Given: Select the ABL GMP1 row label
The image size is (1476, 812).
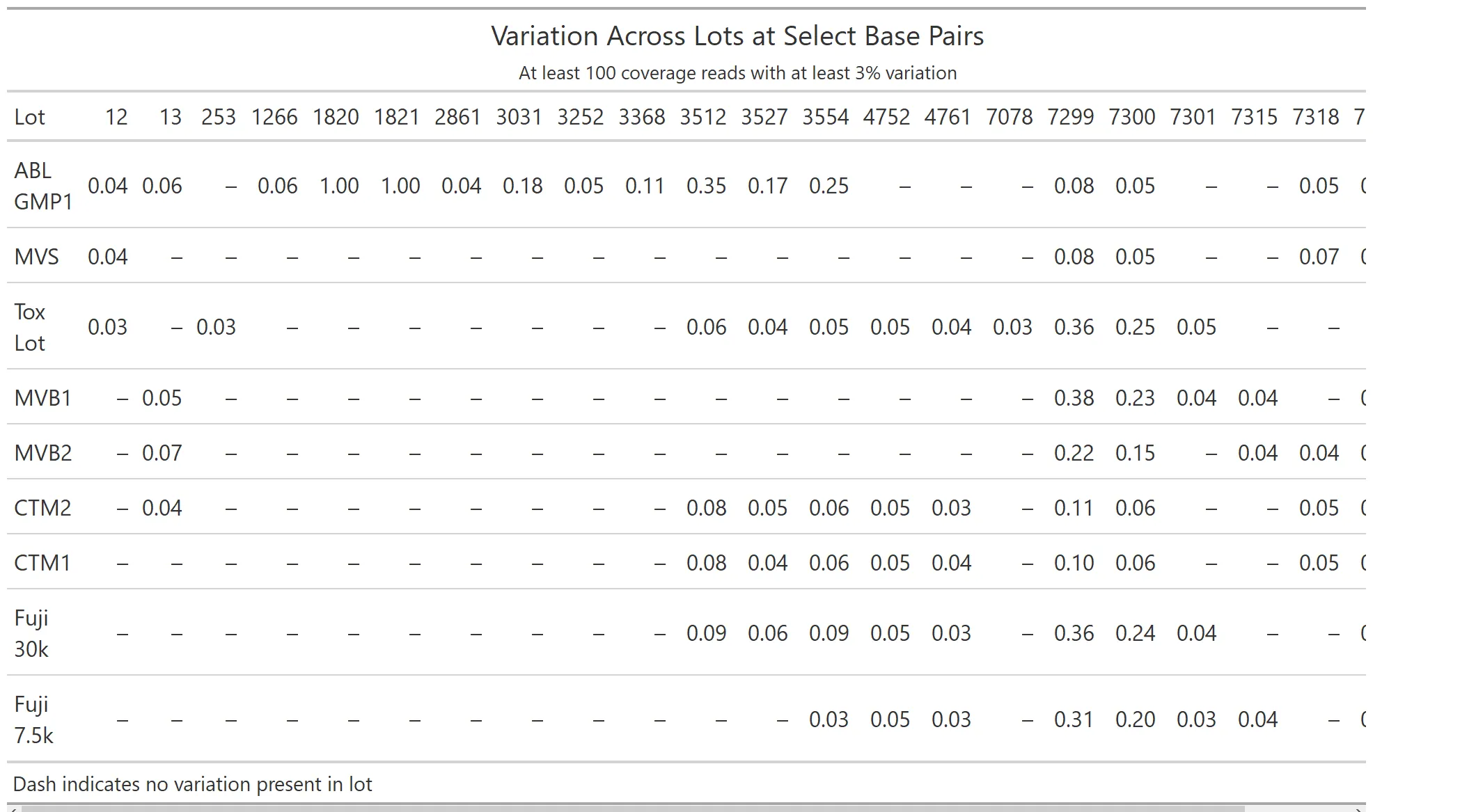Looking at the screenshot, I should (x=43, y=186).
